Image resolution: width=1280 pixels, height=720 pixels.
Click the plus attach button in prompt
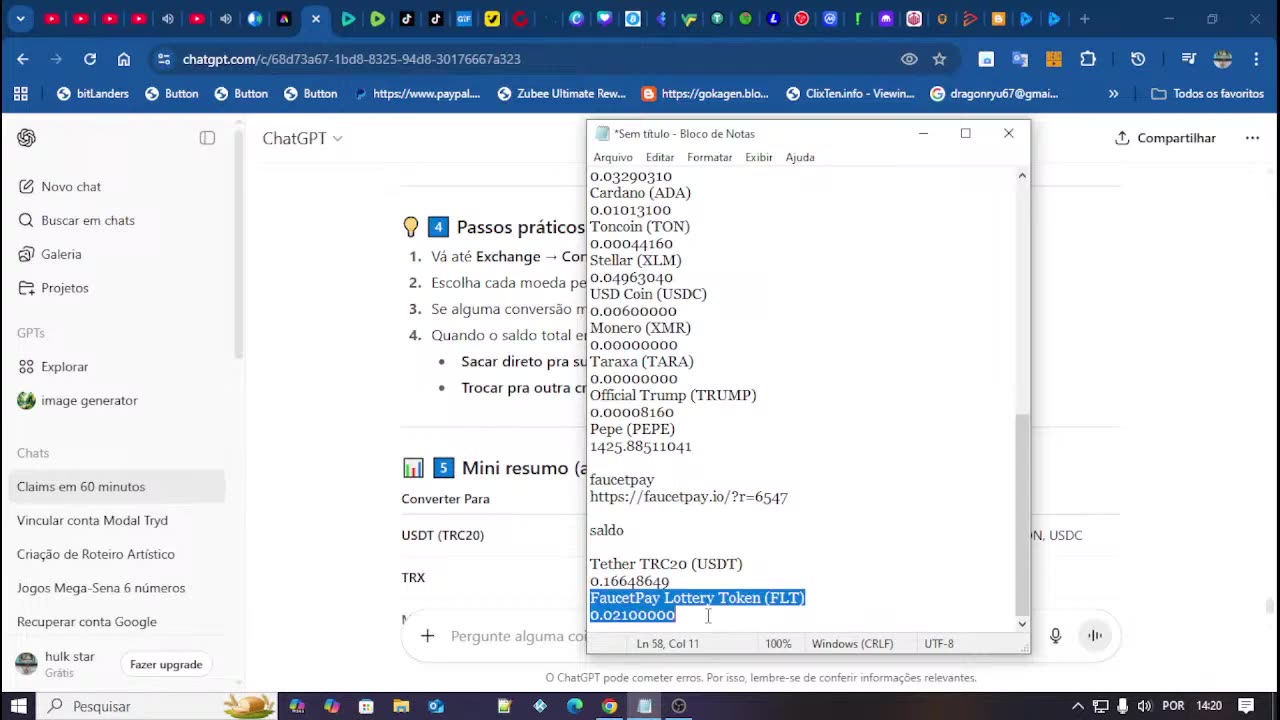427,636
